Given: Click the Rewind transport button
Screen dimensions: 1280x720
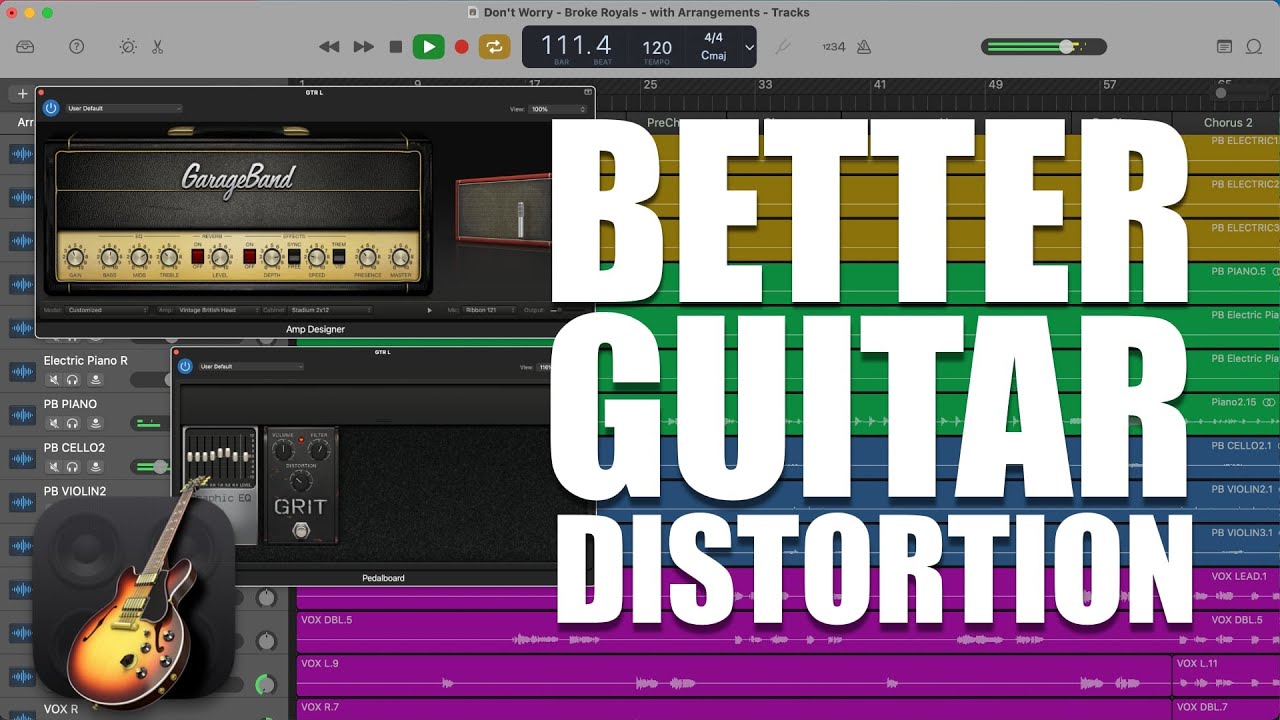Looking at the screenshot, I should click(329, 46).
